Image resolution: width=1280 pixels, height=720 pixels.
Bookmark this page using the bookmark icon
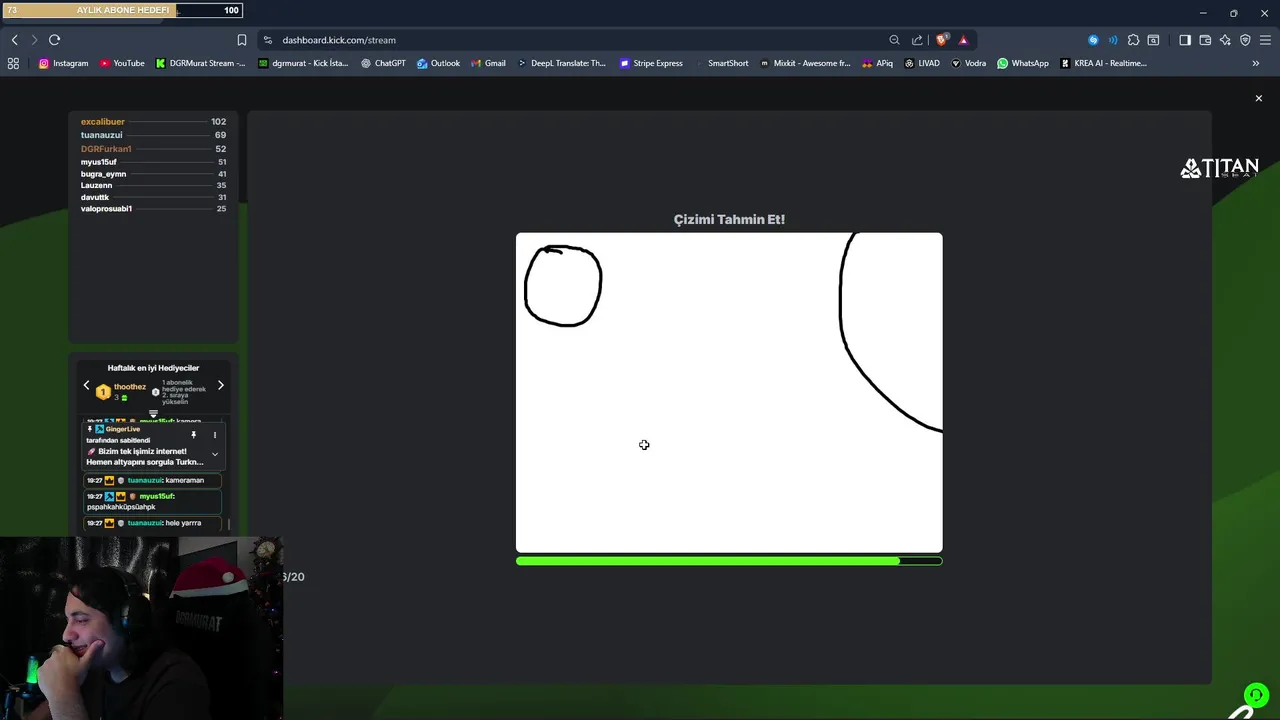(241, 40)
